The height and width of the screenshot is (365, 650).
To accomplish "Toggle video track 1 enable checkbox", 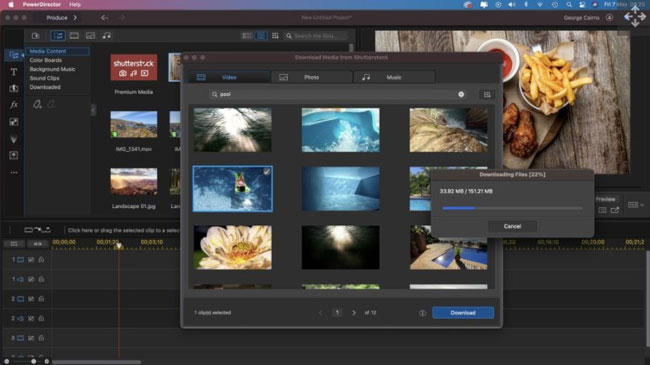I will point(31,260).
